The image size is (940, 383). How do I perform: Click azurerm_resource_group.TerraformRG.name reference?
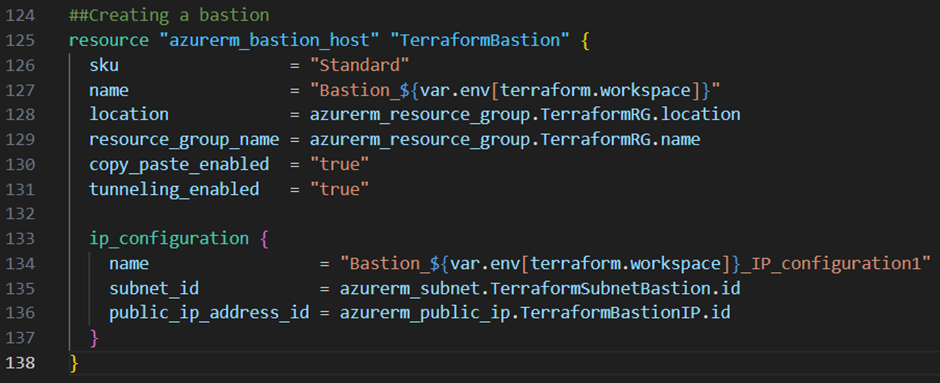[505, 139]
